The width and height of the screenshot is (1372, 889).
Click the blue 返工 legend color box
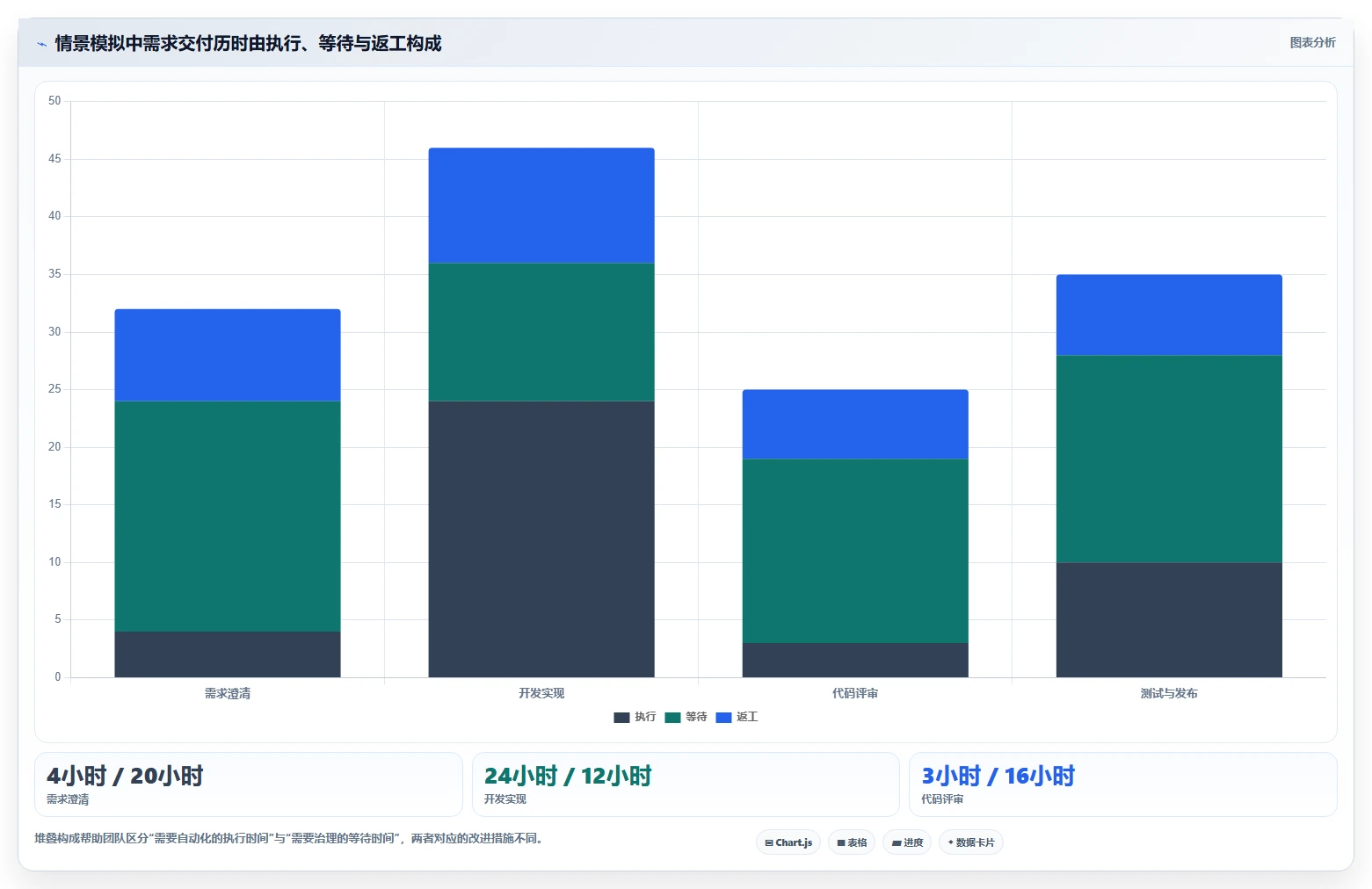723,718
